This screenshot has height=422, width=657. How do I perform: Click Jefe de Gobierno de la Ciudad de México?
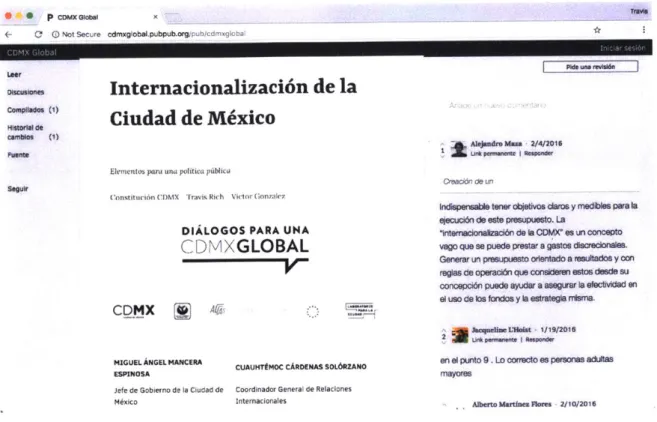coord(168,396)
